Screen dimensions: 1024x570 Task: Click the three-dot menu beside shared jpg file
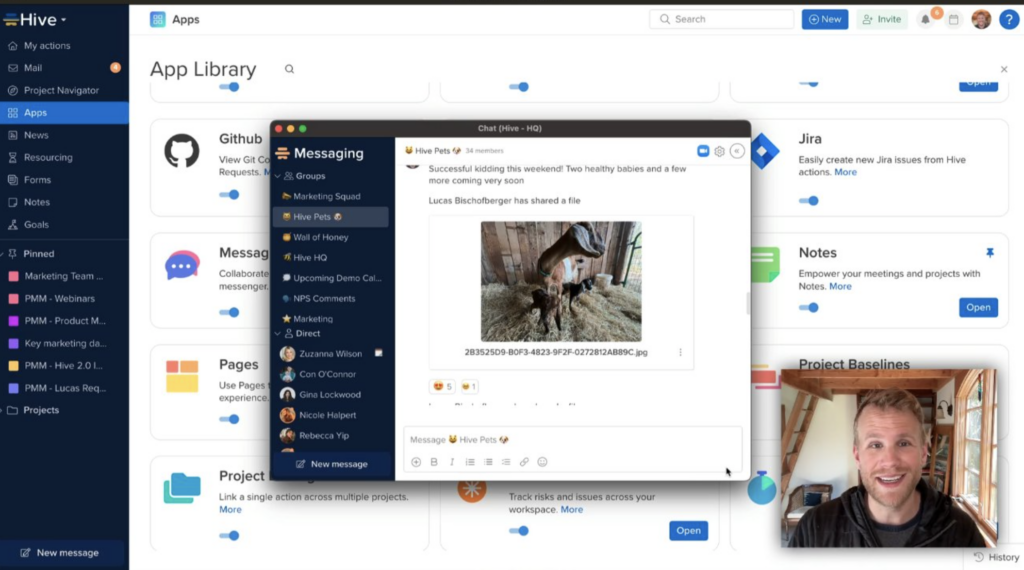[680, 352]
